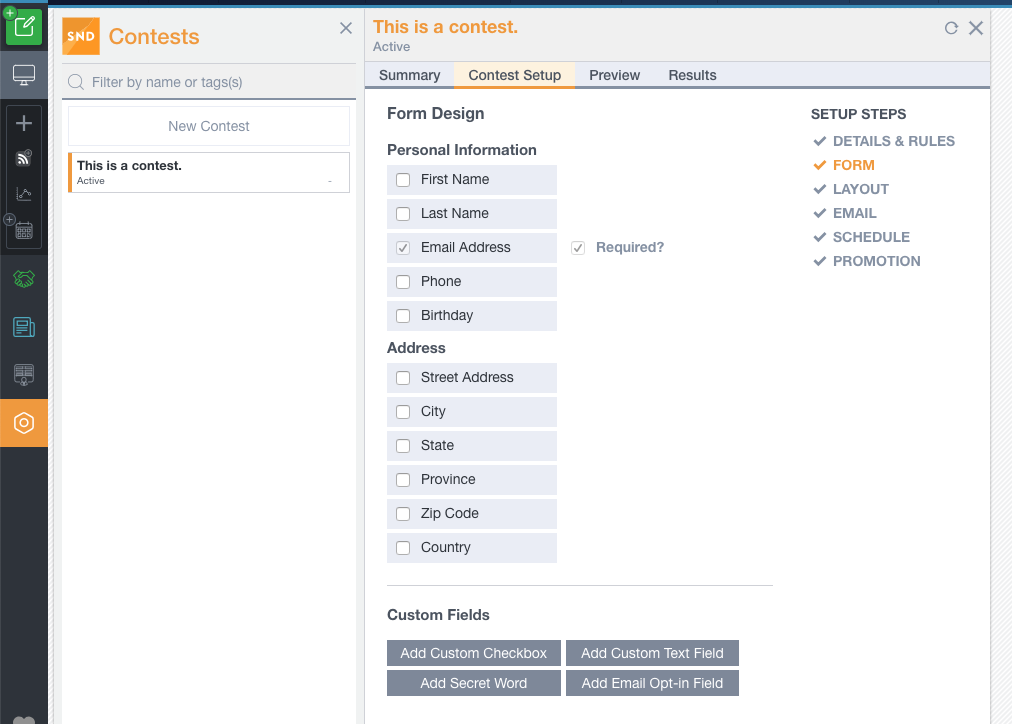Go to the LAYOUT setup step
The width and height of the screenshot is (1012, 724).
coord(860,189)
